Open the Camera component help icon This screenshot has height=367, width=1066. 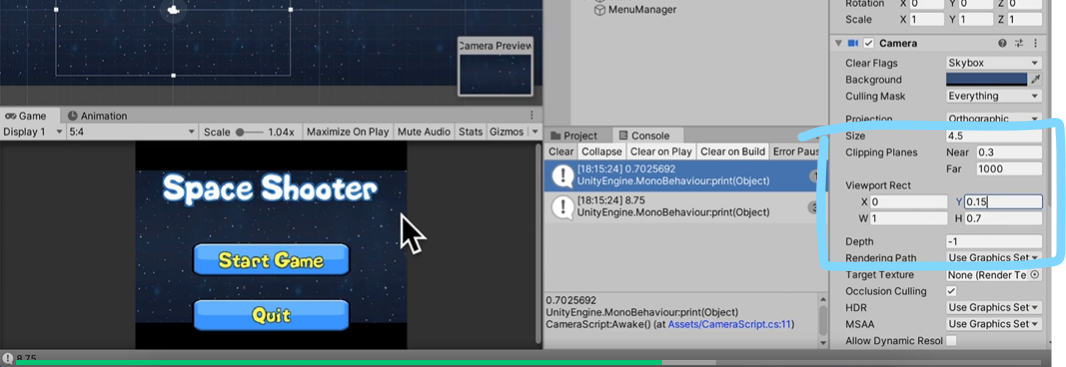[1002, 43]
